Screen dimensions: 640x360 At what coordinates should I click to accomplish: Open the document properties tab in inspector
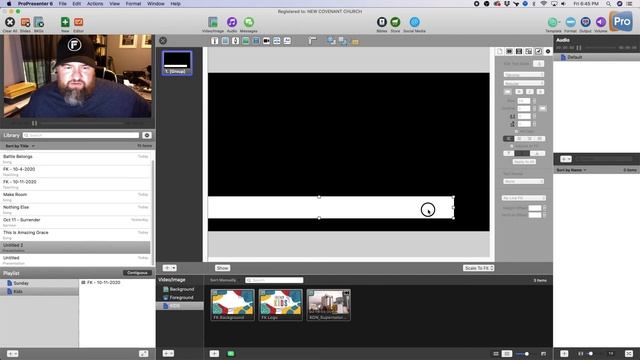pyautogui.click(x=500, y=51)
